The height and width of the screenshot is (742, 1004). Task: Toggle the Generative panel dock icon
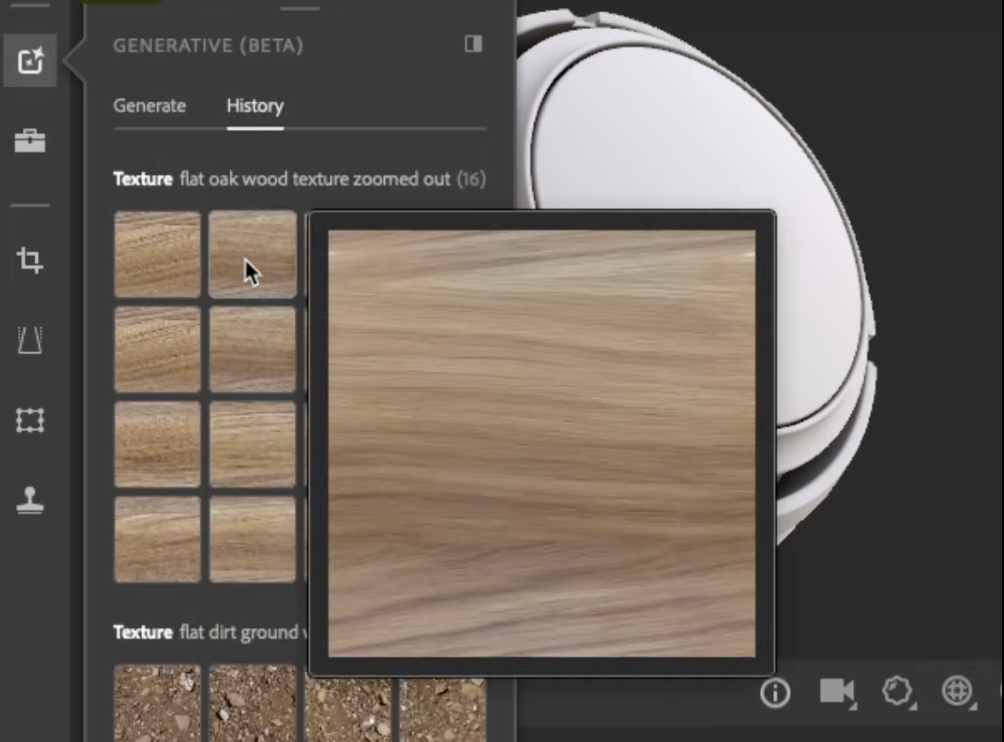click(473, 44)
